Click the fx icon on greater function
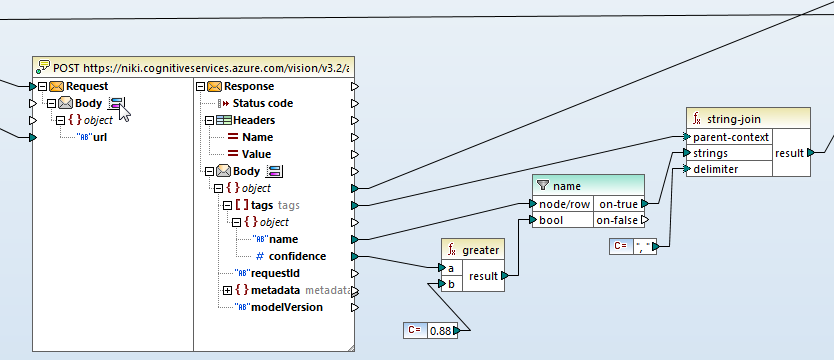This screenshot has width=834, height=360. coord(452,249)
